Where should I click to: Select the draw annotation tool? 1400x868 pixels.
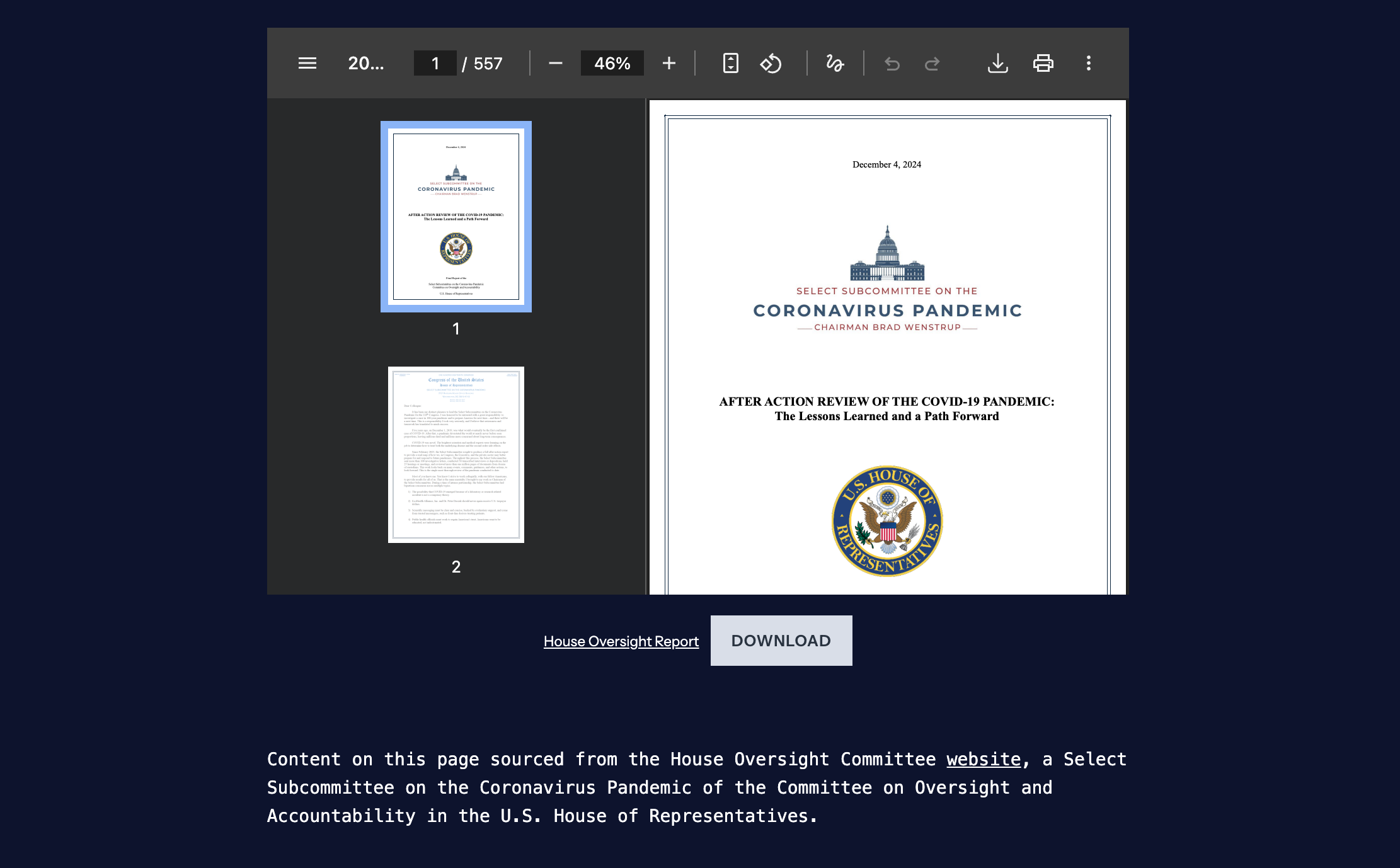(x=835, y=63)
